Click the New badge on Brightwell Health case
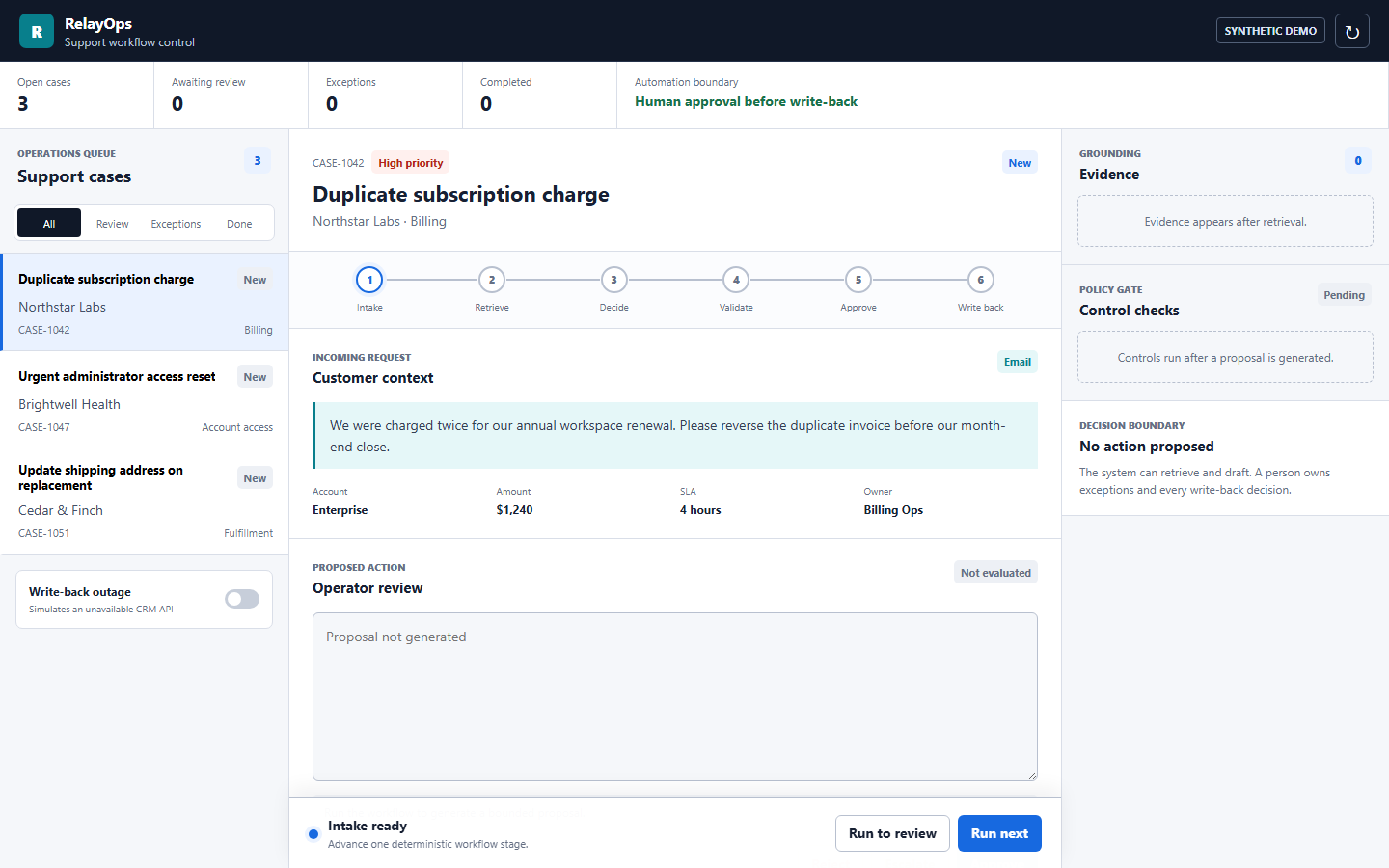Viewport: 1389px width, 868px height. pyautogui.click(x=255, y=377)
